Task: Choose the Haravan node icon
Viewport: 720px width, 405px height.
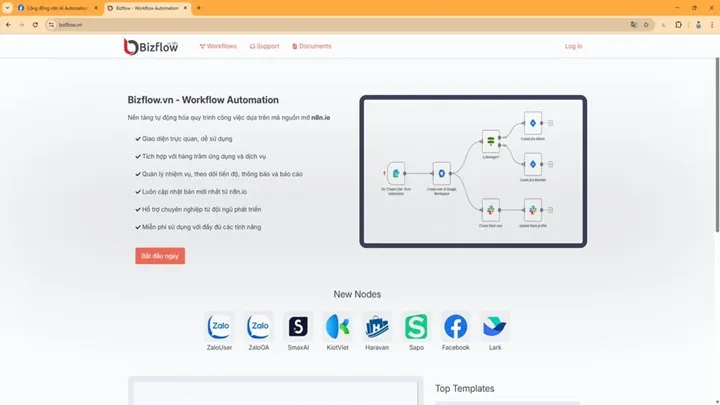Action: pos(376,326)
